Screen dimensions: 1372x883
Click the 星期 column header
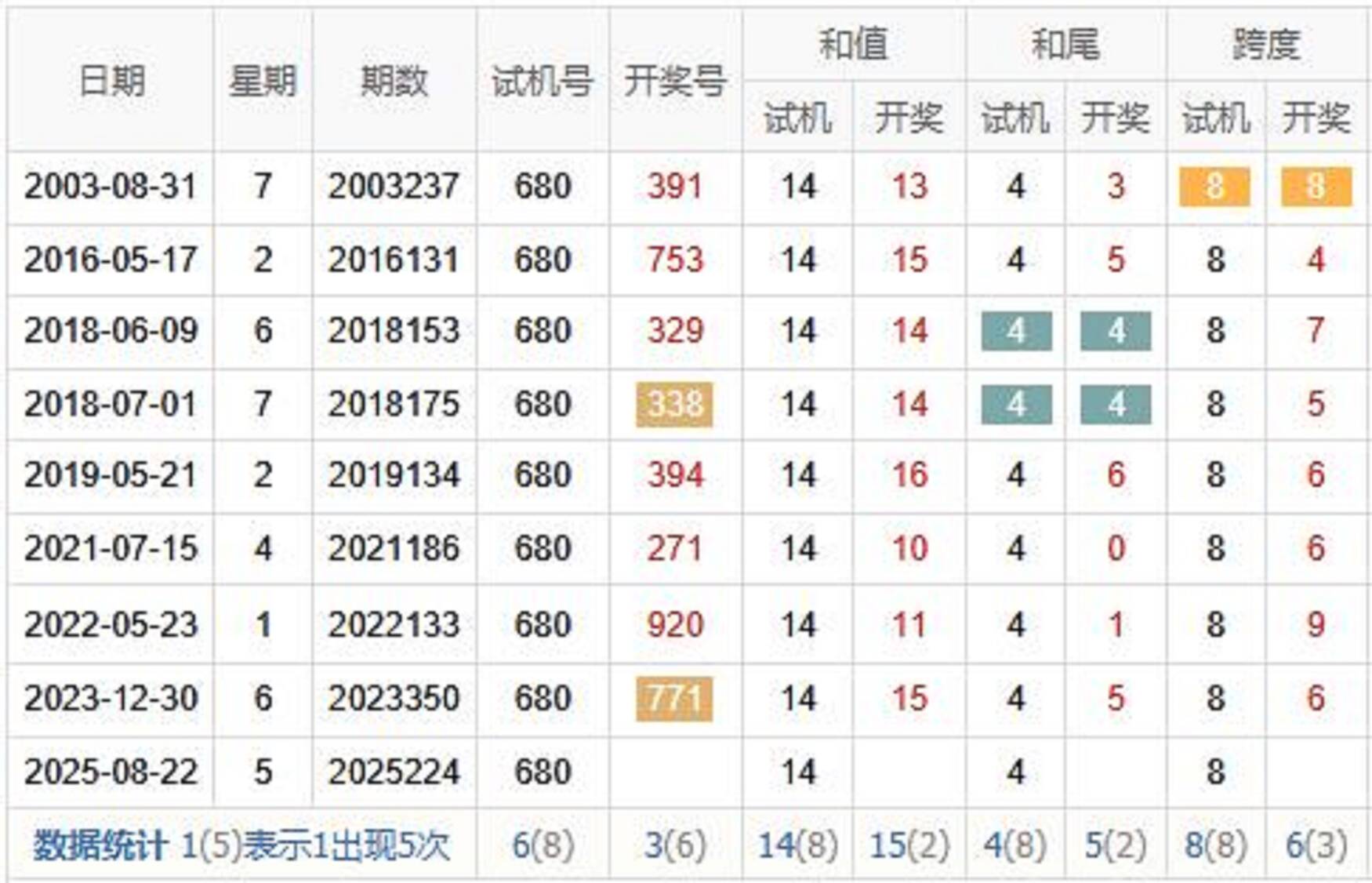(263, 81)
